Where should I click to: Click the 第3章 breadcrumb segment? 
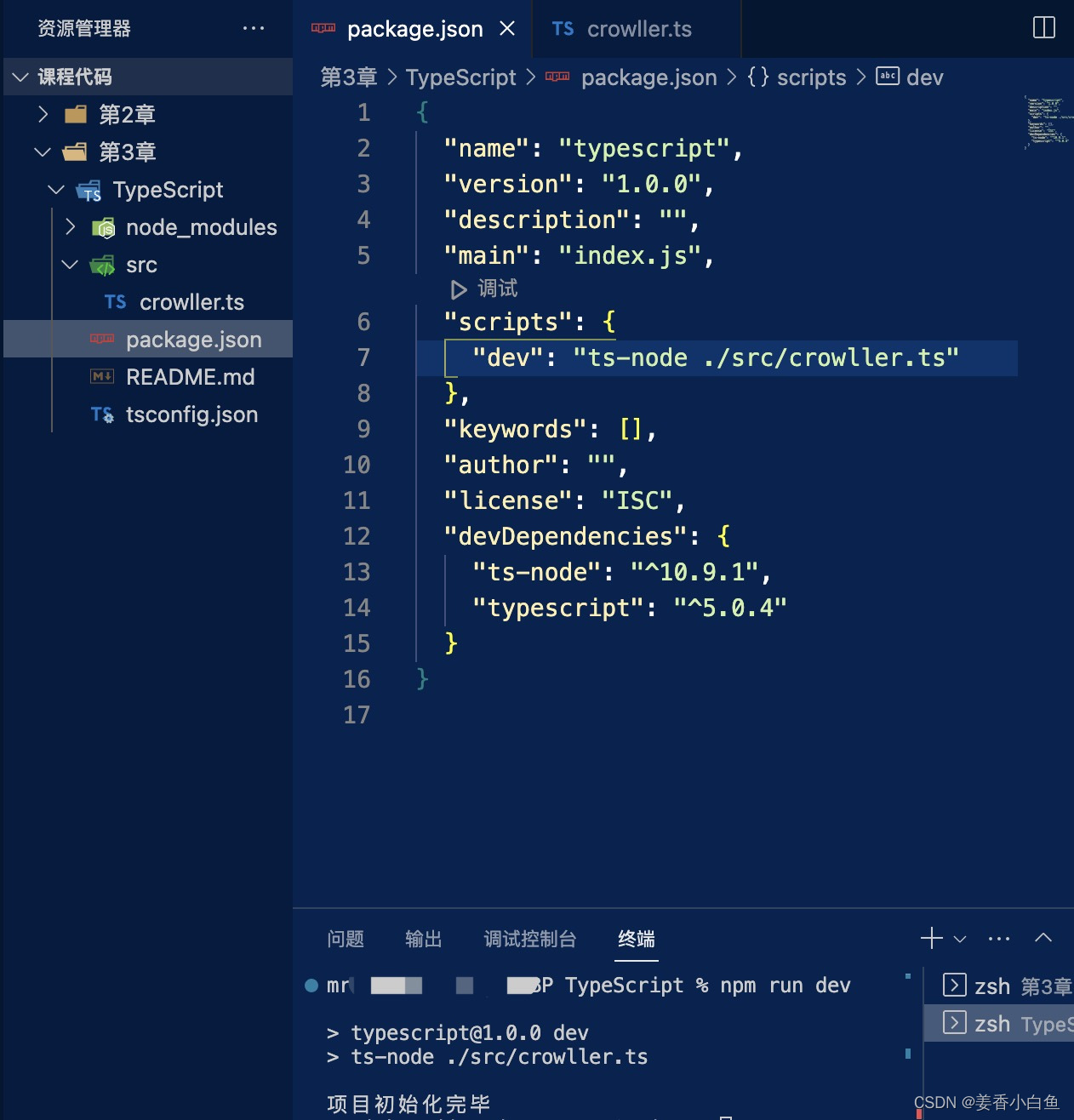[x=349, y=77]
